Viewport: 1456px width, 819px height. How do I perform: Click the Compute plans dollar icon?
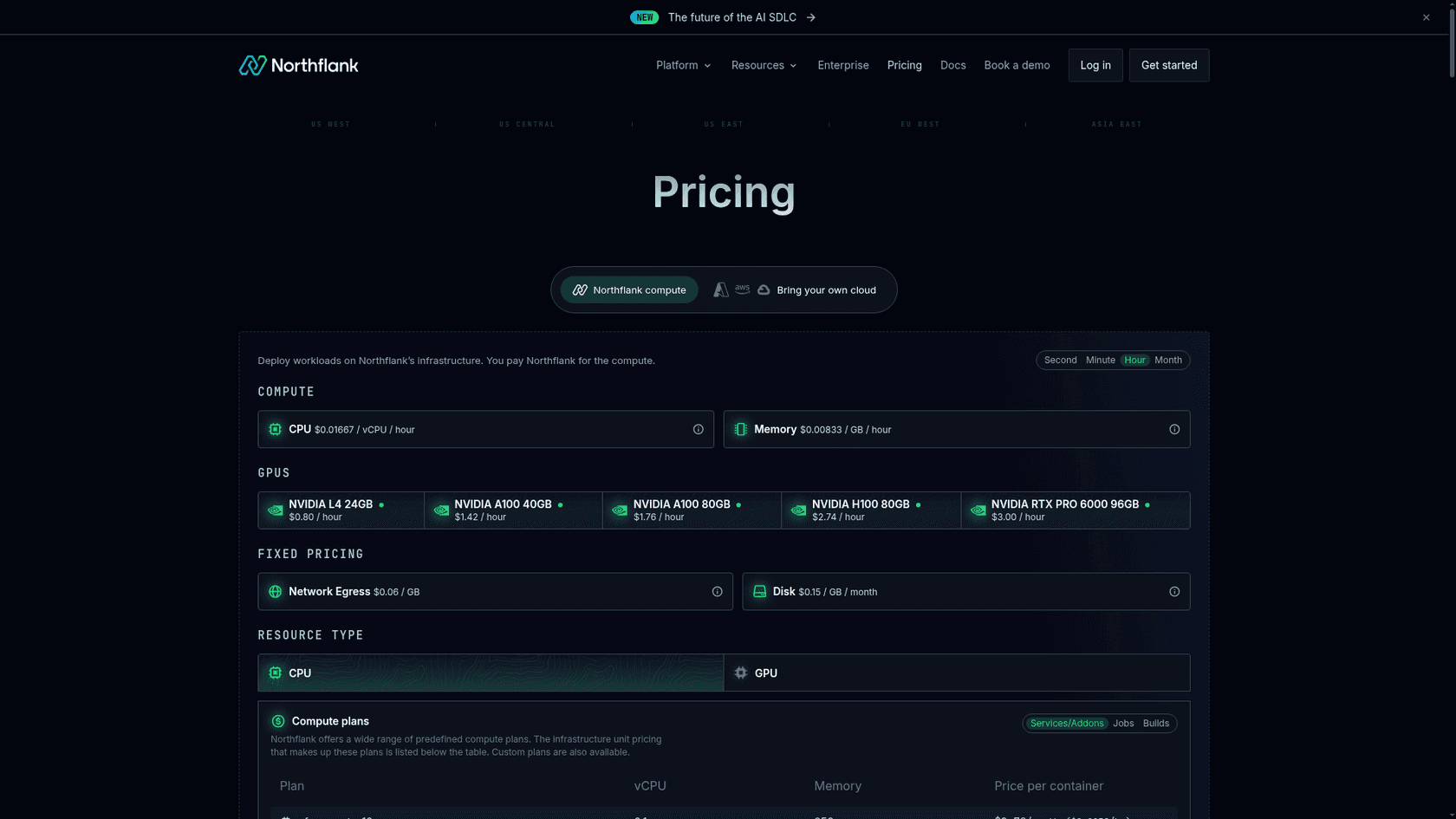click(x=278, y=721)
